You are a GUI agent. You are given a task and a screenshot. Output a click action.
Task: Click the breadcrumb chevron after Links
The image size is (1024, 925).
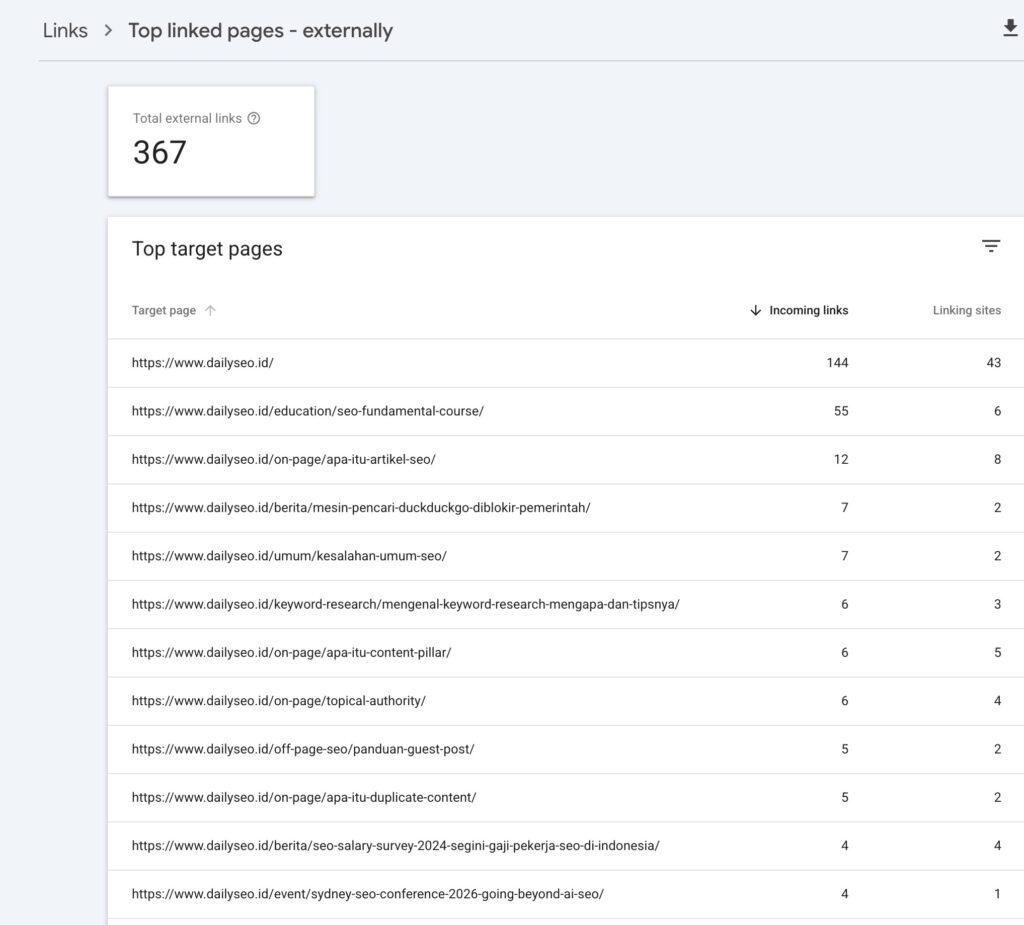tap(108, 31)
